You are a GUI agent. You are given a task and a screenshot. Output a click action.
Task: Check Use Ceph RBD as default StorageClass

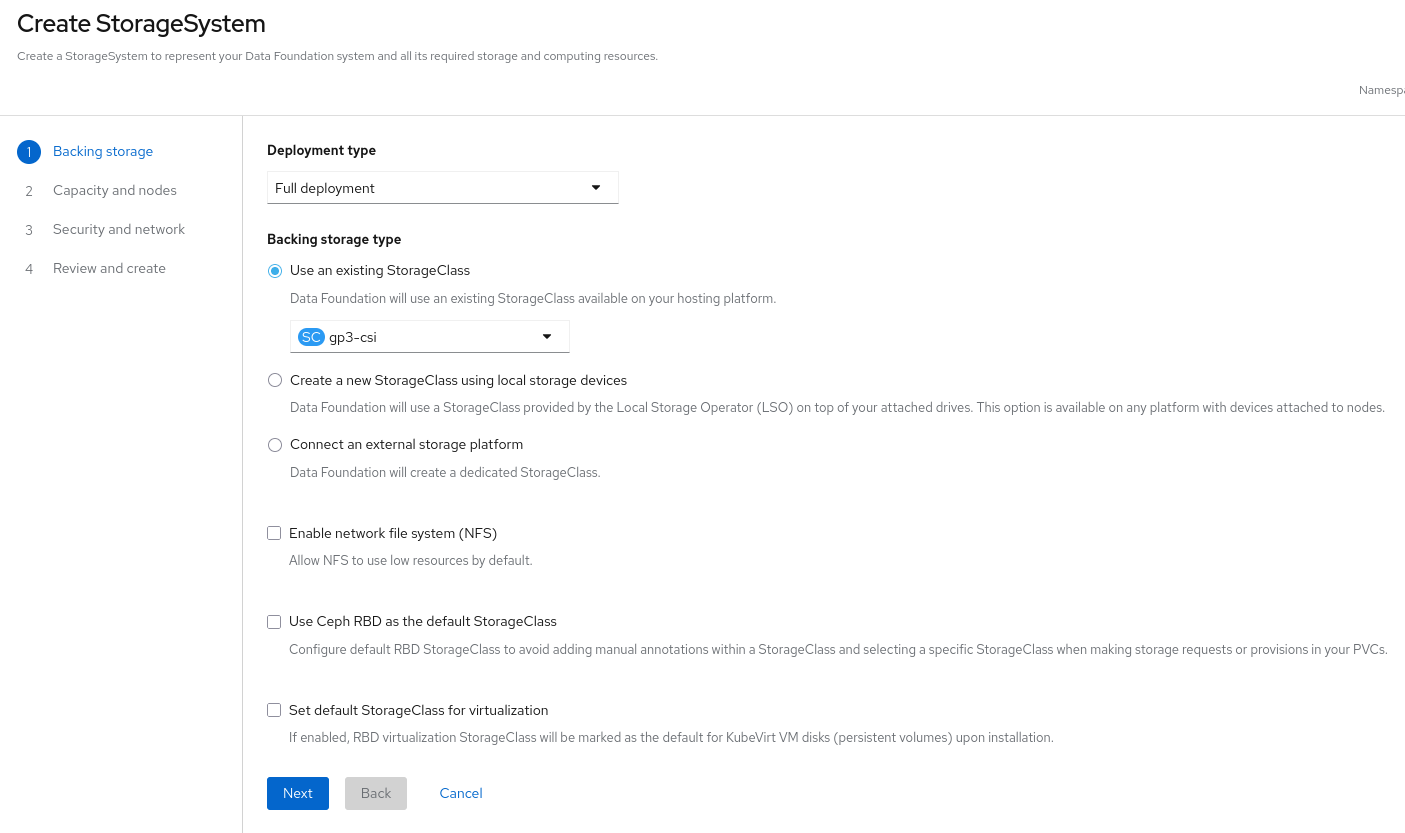pos(274,622)
